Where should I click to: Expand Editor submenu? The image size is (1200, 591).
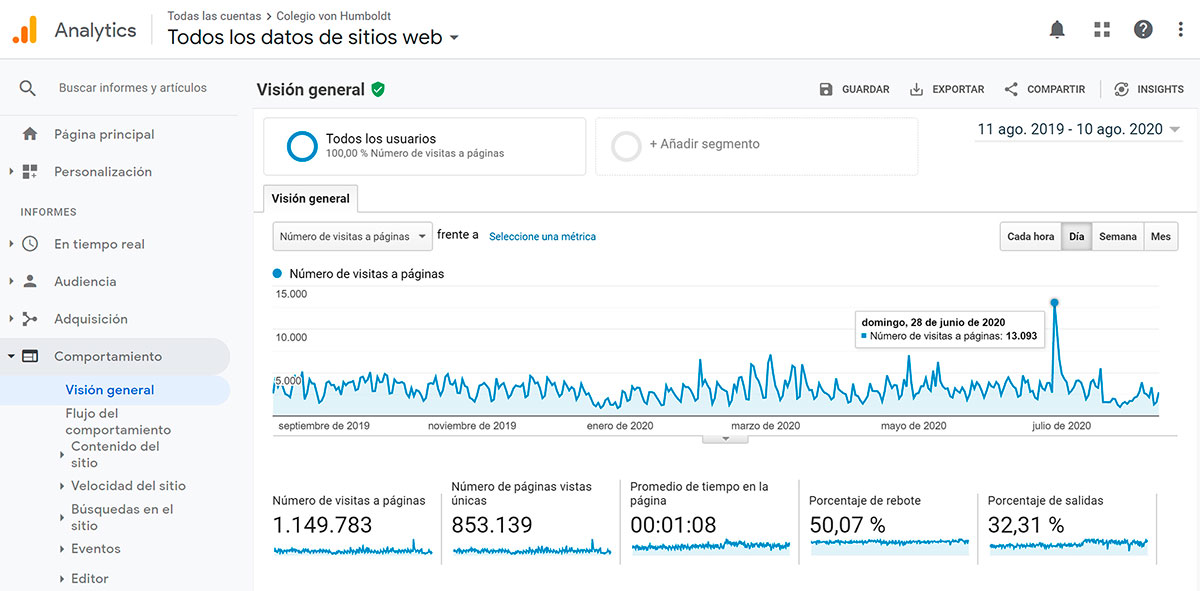63,579
